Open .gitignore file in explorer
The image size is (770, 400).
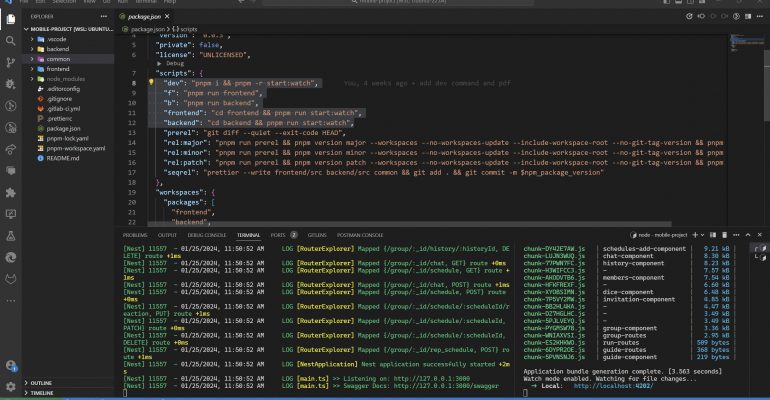[x=59, y=99]
